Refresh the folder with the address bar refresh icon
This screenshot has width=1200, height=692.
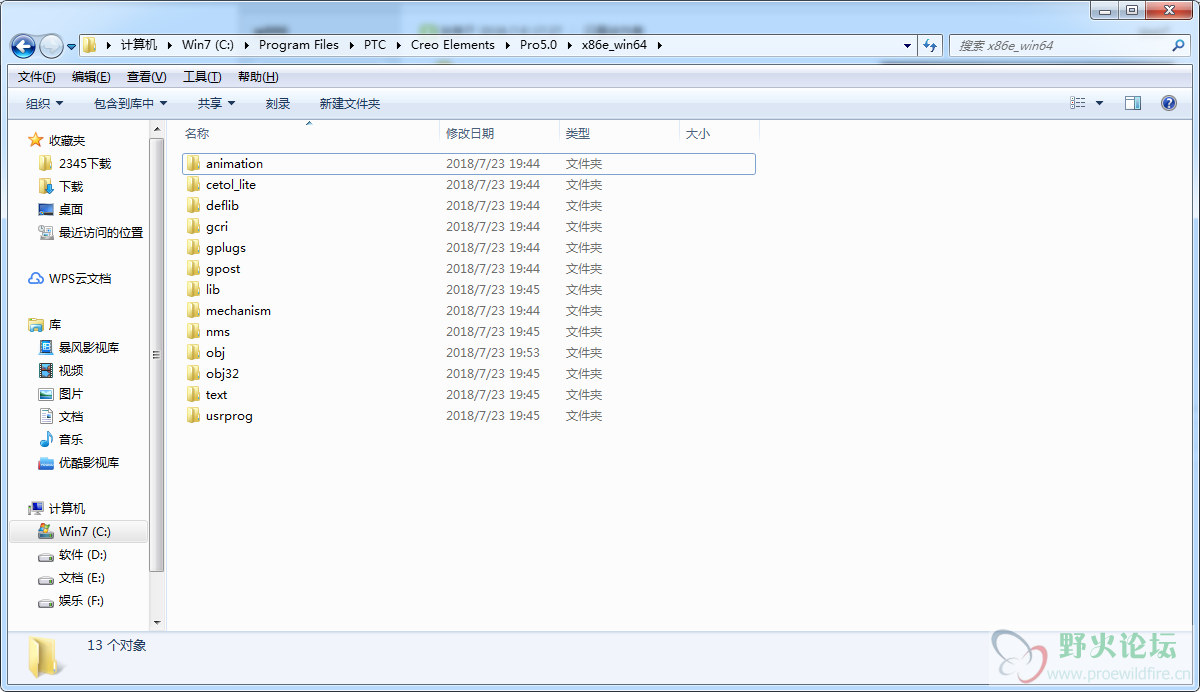point(931,45)
